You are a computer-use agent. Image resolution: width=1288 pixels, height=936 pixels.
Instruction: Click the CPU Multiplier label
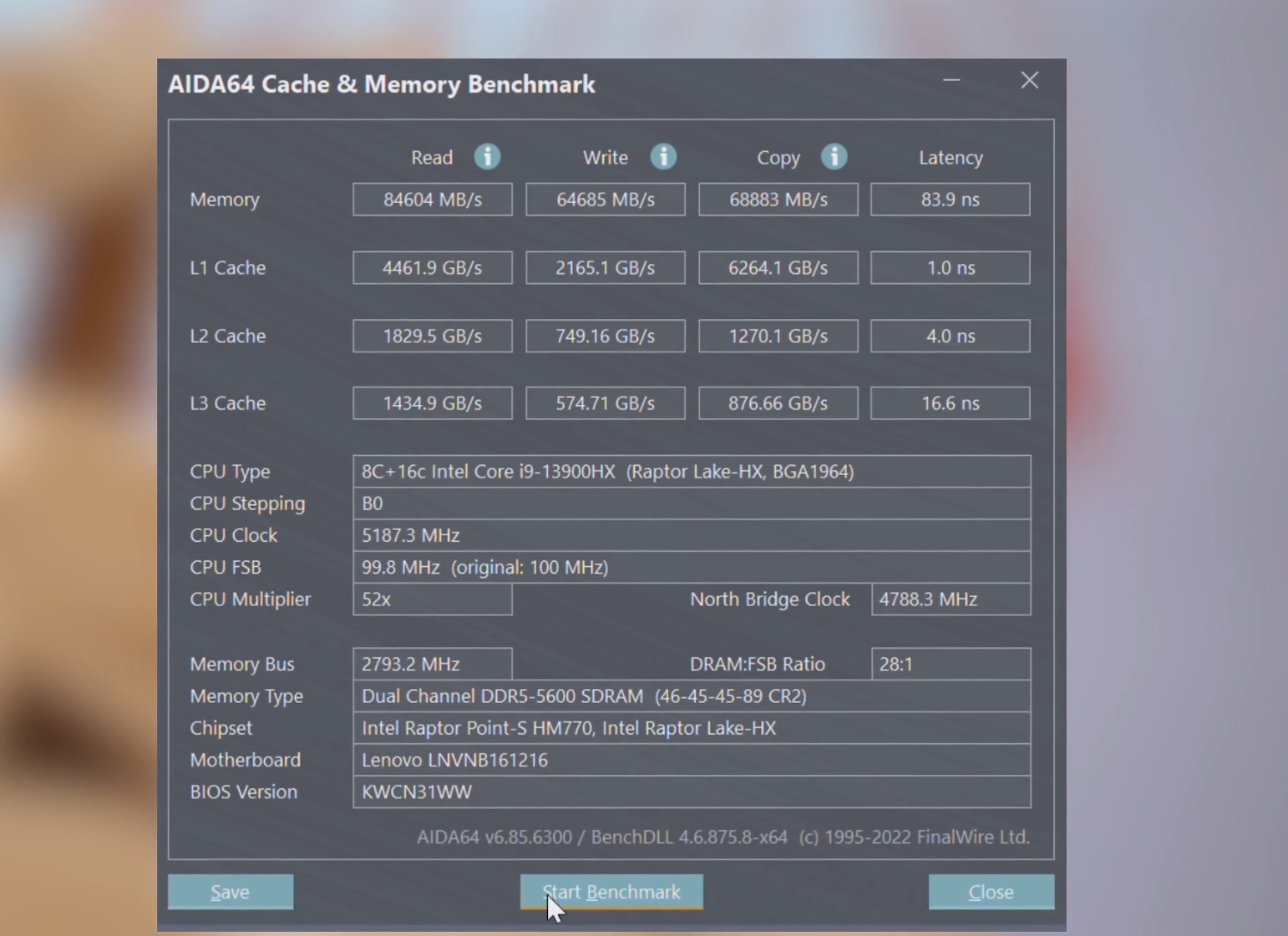(250, 600)
